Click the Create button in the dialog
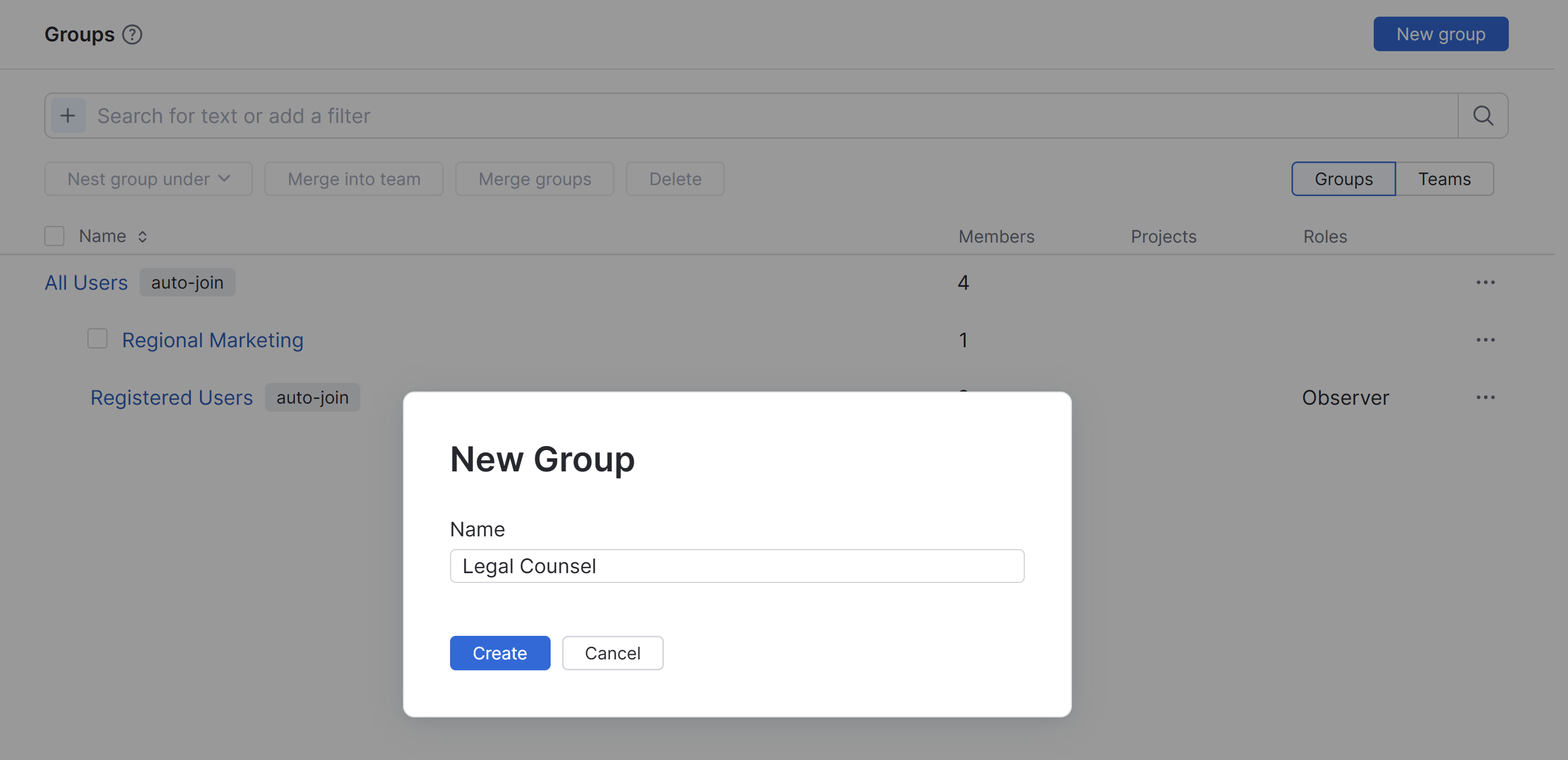Screen dimensions: 1568x760 pyautogui.click(x=499, y=652)
